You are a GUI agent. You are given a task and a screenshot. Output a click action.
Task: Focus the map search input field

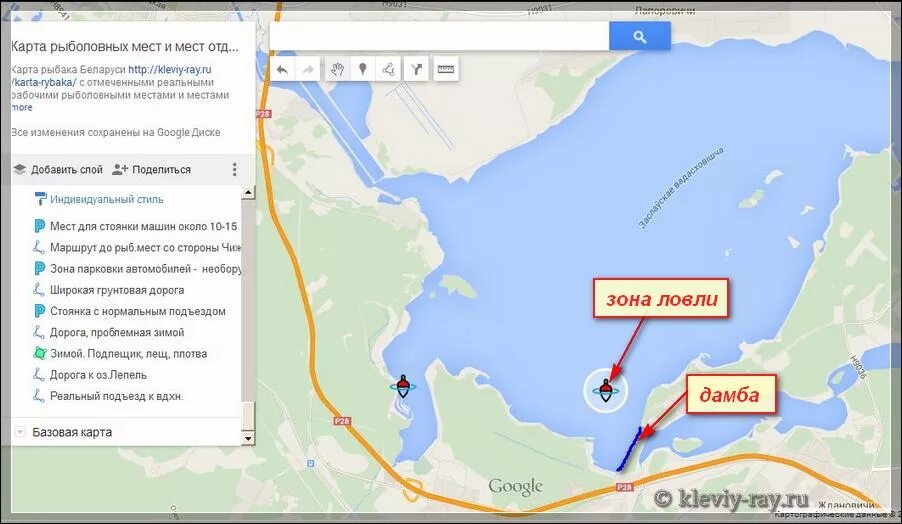[x=439, y=36]
